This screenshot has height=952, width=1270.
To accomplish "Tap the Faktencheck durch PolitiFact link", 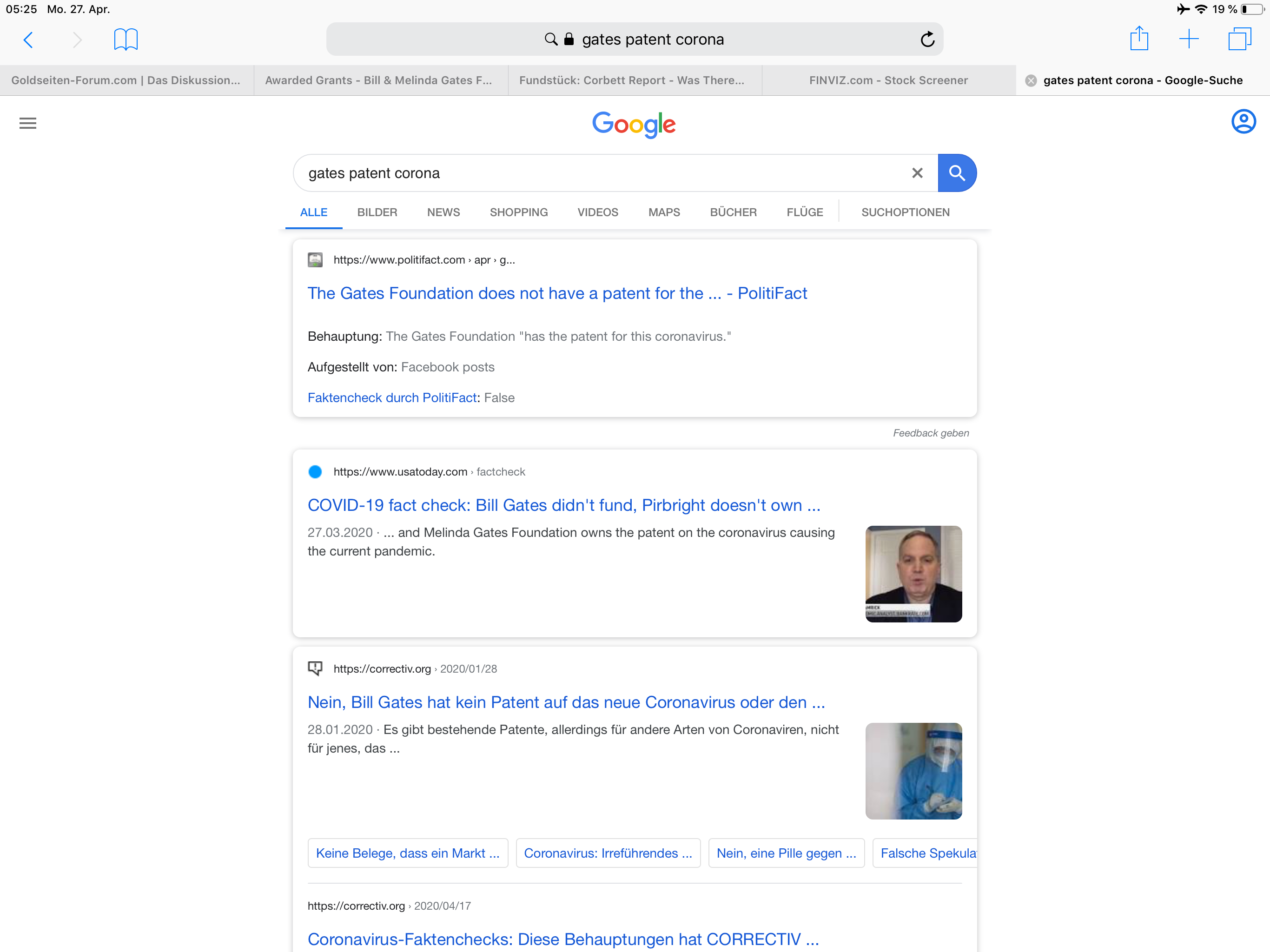I will pos(392,398).
